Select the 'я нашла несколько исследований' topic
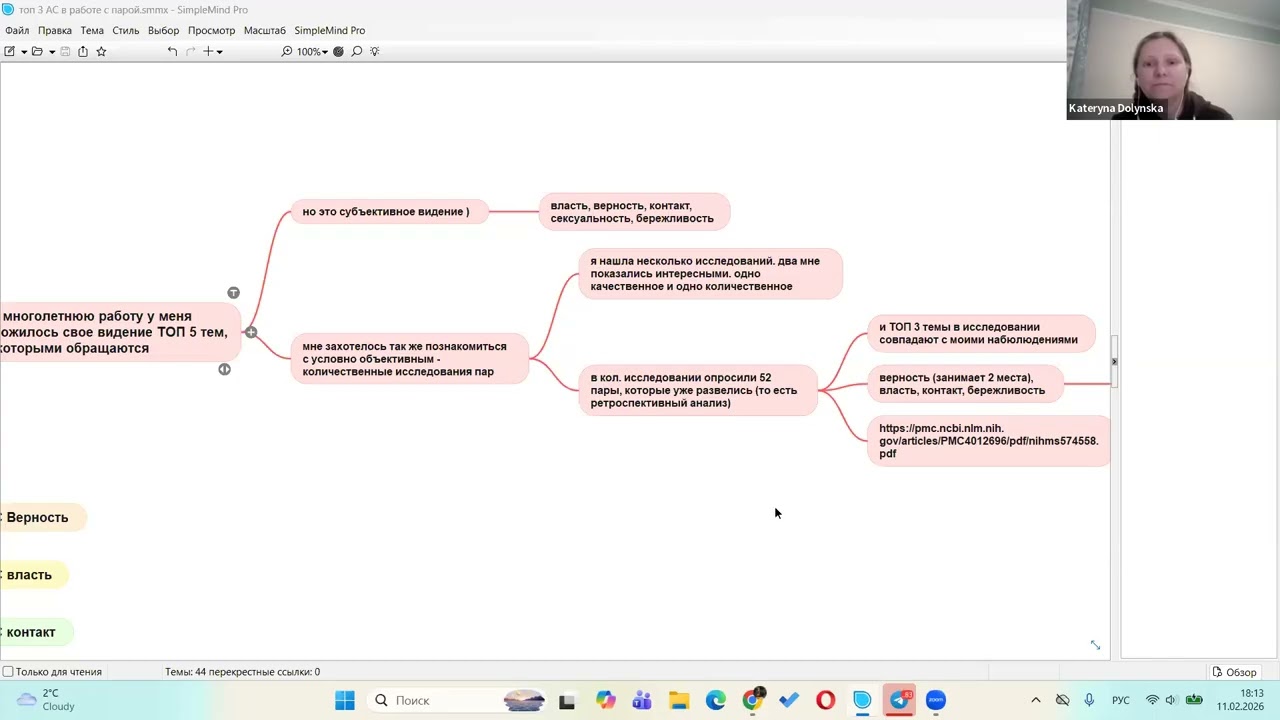Viewport: 1280px width, 720px height. click(x=710, y=274)
